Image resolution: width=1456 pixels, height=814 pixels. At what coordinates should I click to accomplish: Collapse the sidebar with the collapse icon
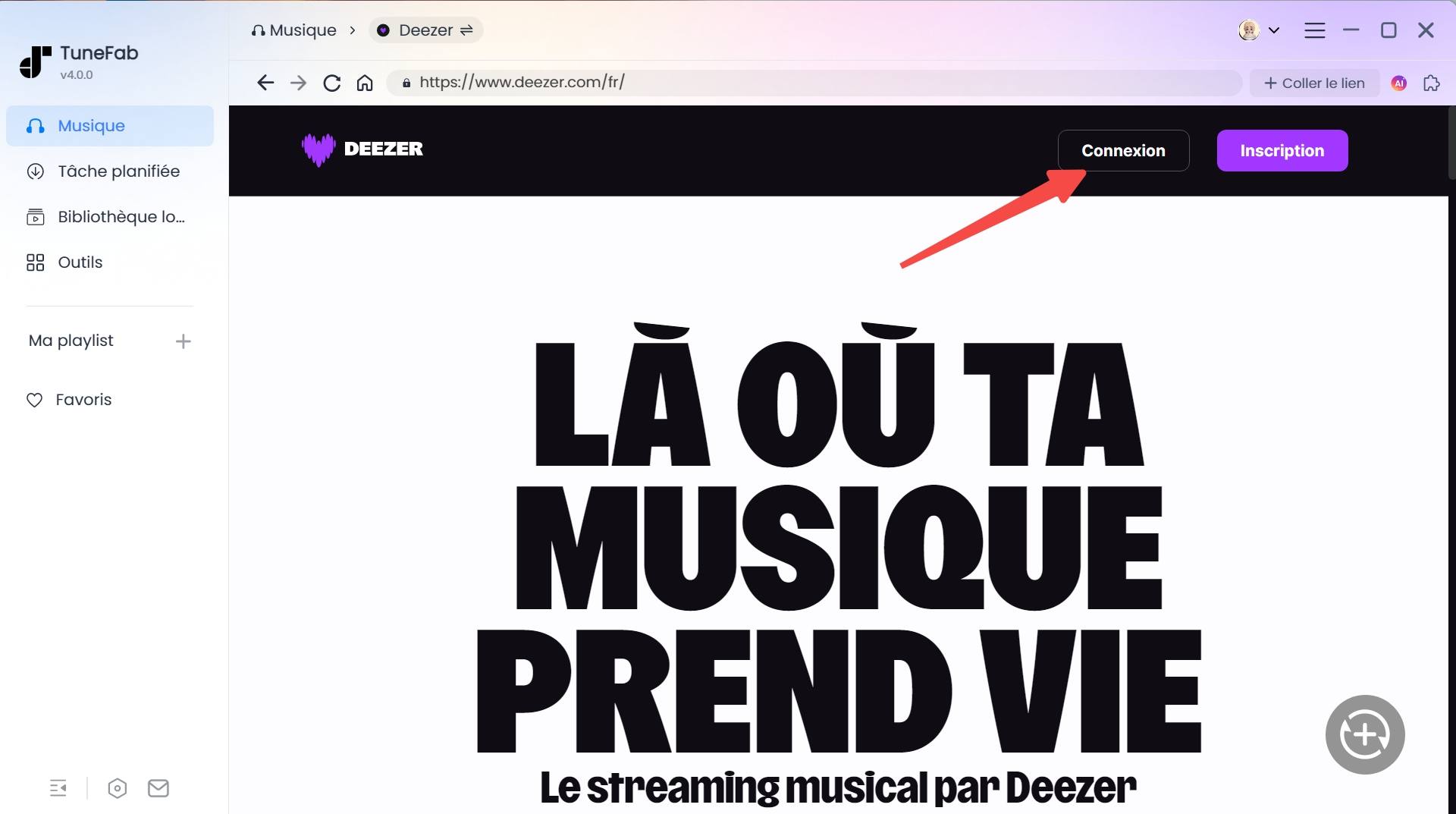point(59,788)
